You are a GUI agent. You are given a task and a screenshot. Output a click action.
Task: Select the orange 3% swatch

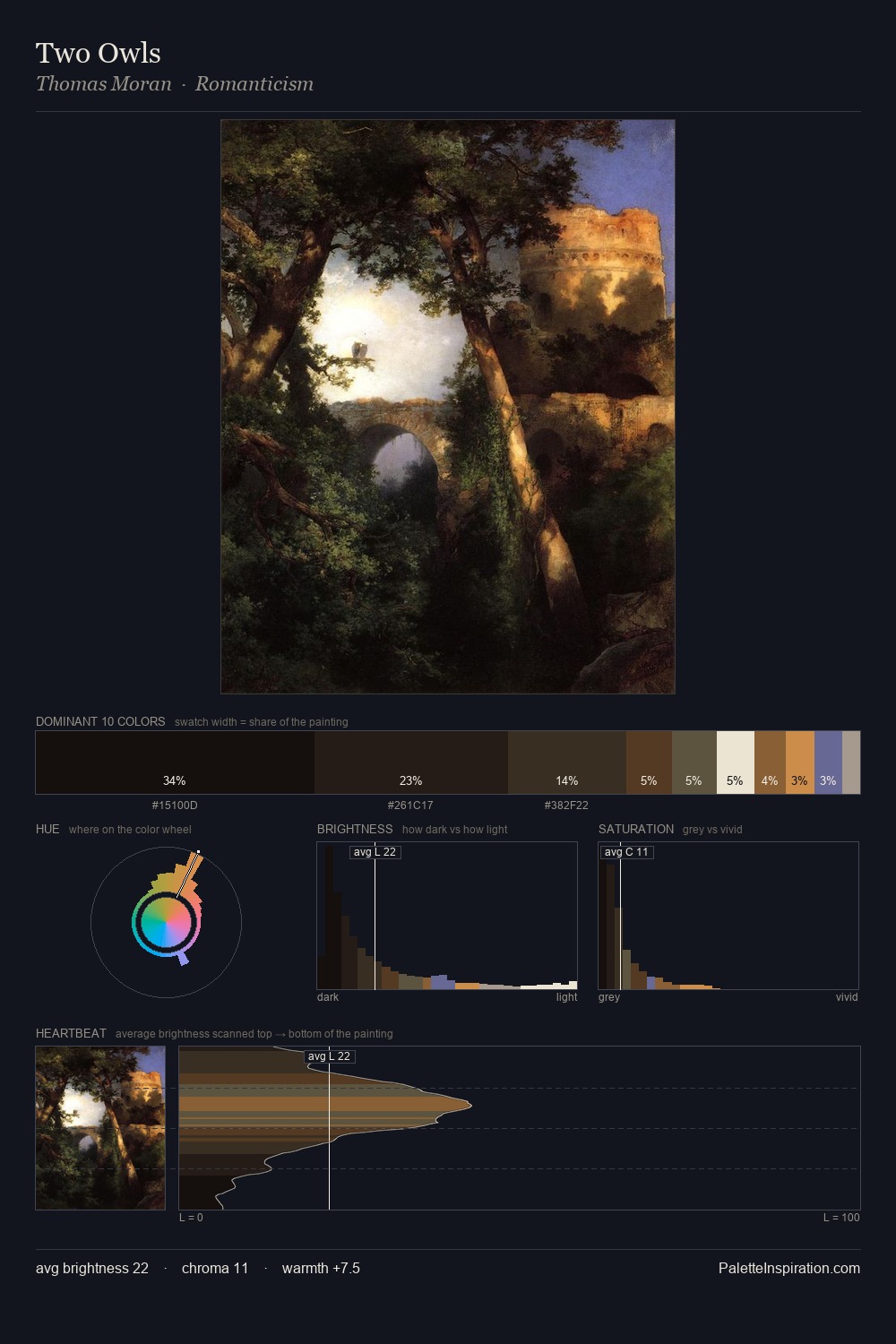pyautogui.click(x=799, y=762)
